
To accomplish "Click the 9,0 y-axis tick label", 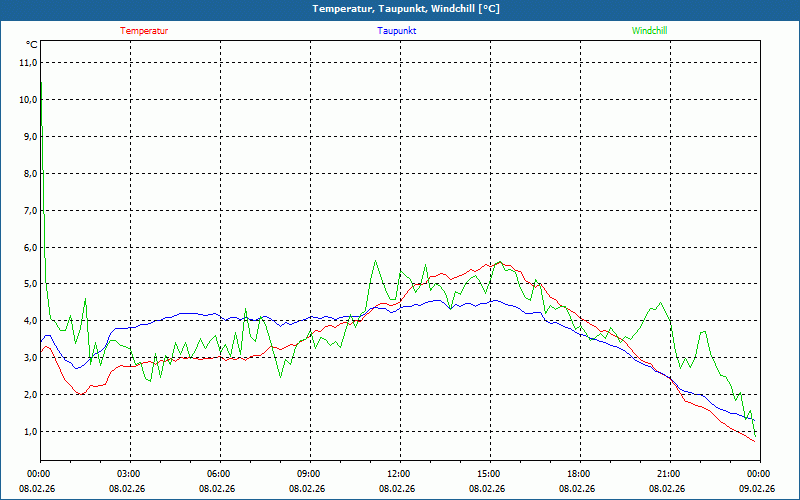I will click(x=28, y=136).
